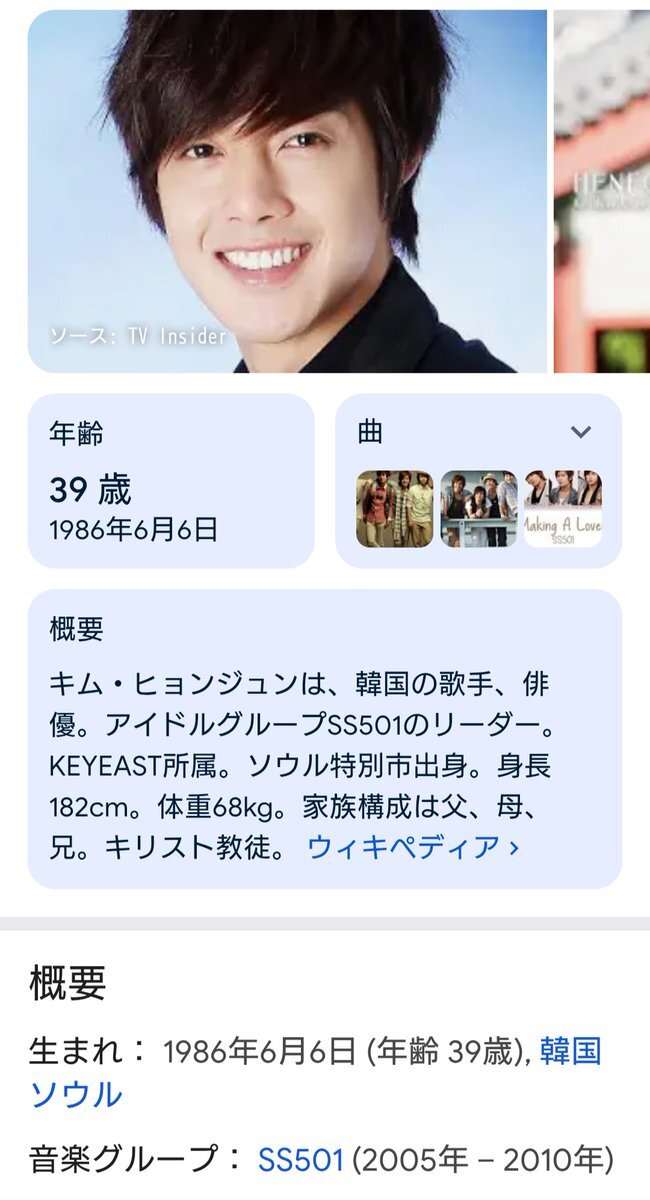
Task: Tap the birthdate 1986年6月6日 in the age card
Action: (x=133, y=530)
